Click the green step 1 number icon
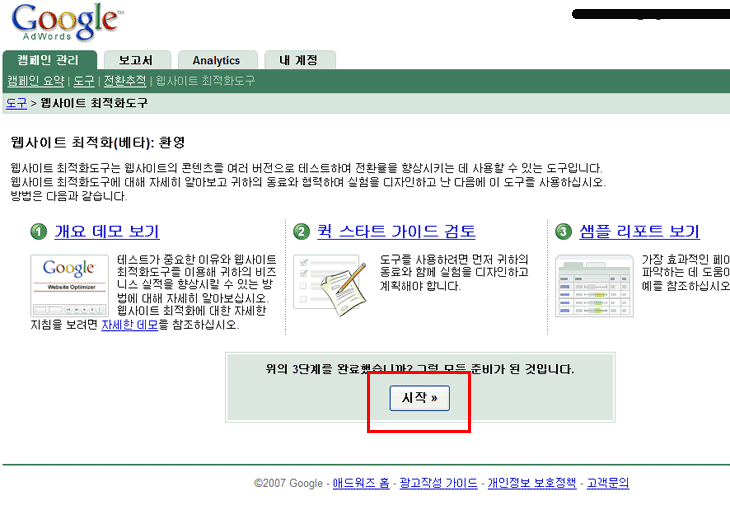The image size is (730, 506). 39,231
